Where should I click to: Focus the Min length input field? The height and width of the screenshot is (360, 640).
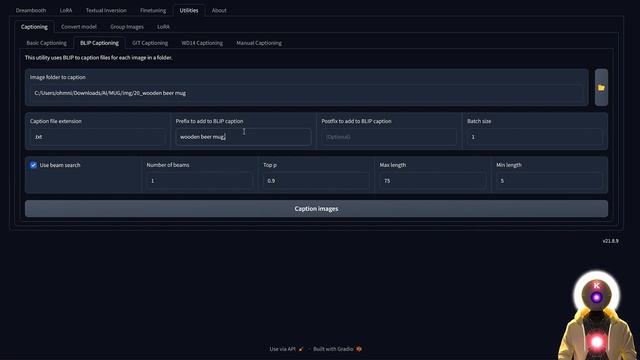point(549,180)
